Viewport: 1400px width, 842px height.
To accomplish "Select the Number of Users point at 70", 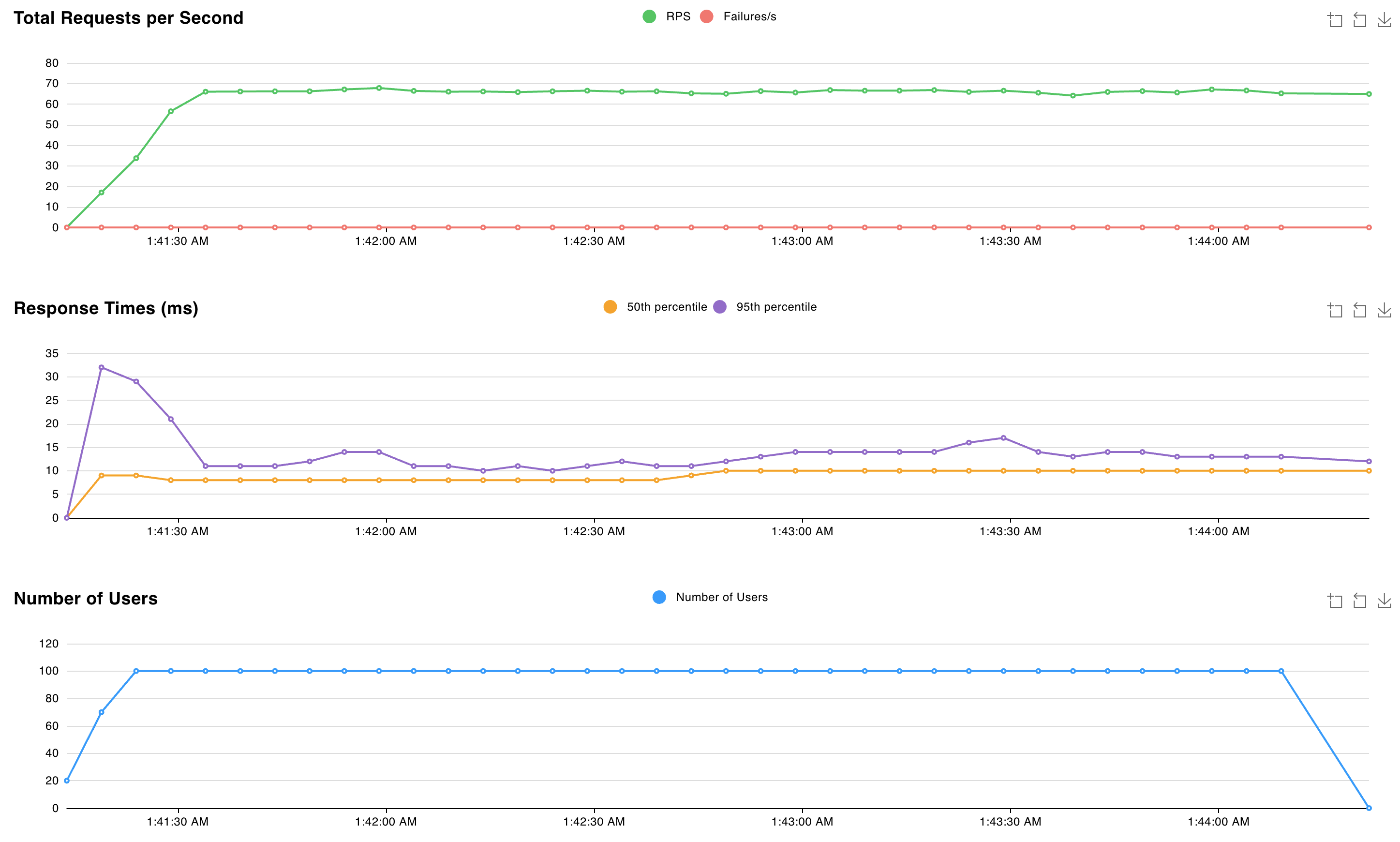I will (102, 712).
